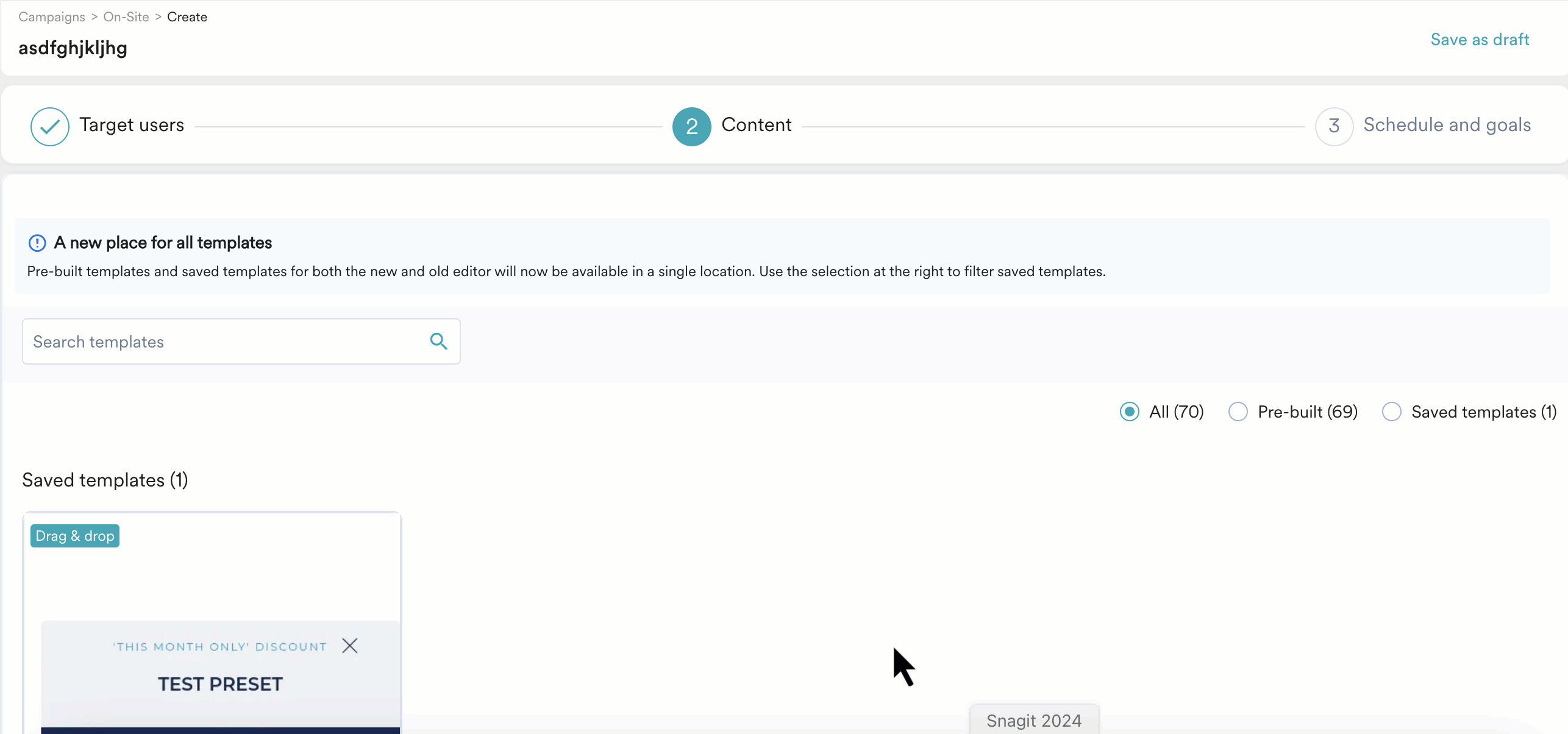Open the Schedule and goals step
Screen dimensions: 1568x734
pos(1448,125)
